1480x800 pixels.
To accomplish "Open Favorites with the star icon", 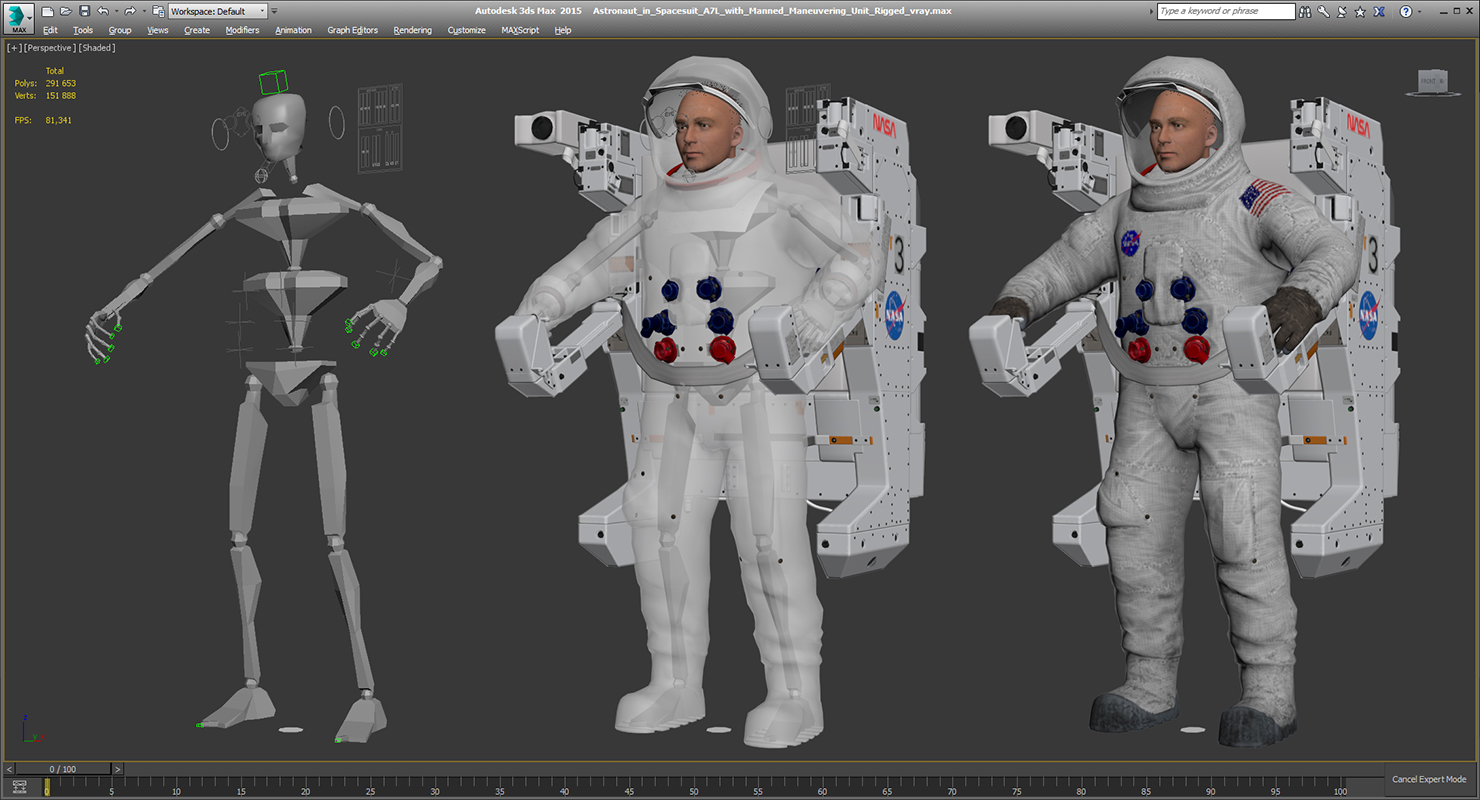I will click(x=1360, y=11).
